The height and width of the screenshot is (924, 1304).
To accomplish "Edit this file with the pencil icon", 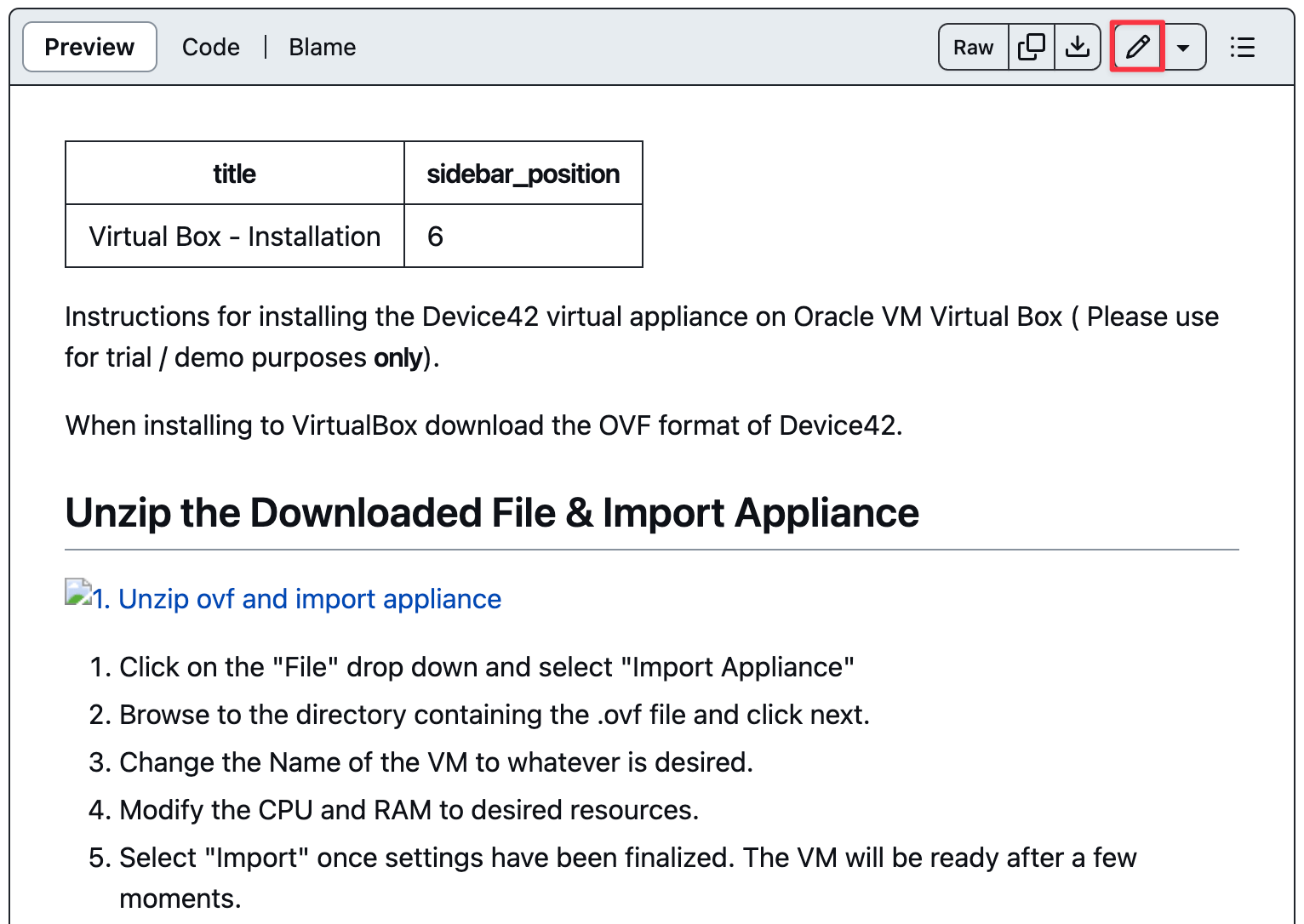I will click(1137, 47).
